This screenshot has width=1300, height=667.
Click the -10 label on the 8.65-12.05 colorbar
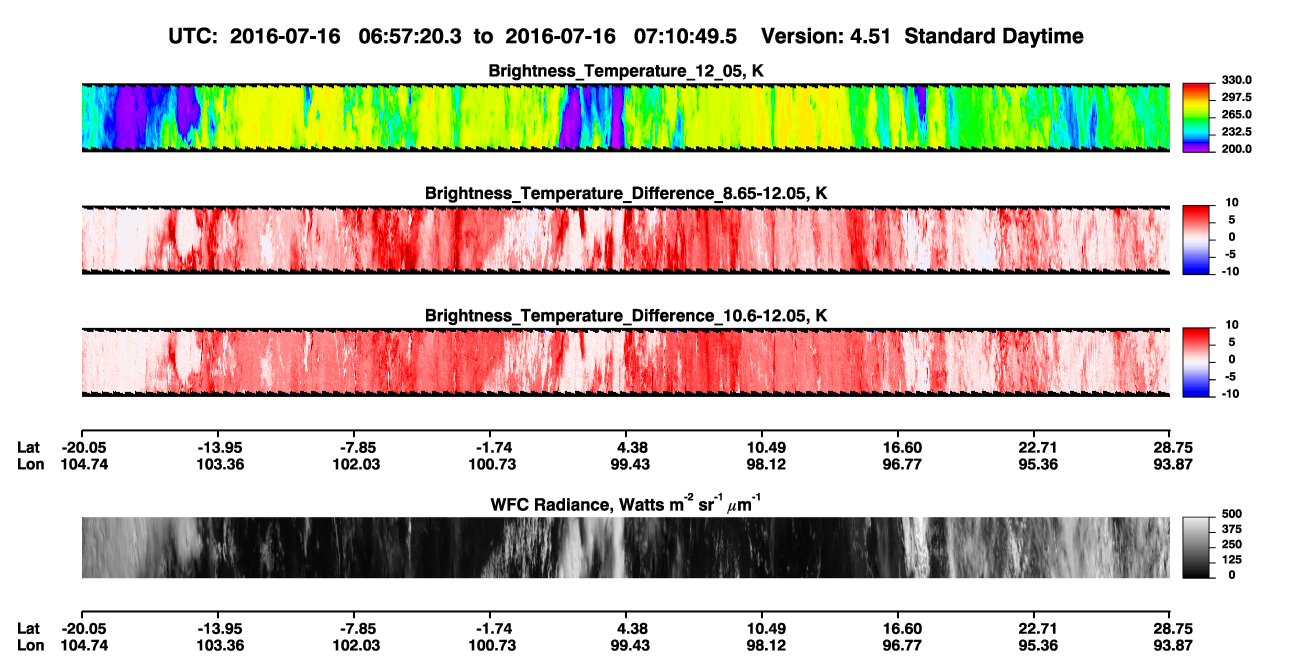(x=1229, y=271)
